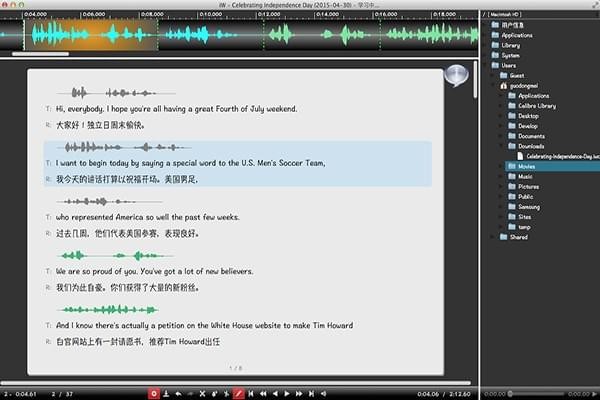Collapse the Downloads folder arrow
Screen dimensions: 600x400
pyautogui.click(x=501, y=146)
